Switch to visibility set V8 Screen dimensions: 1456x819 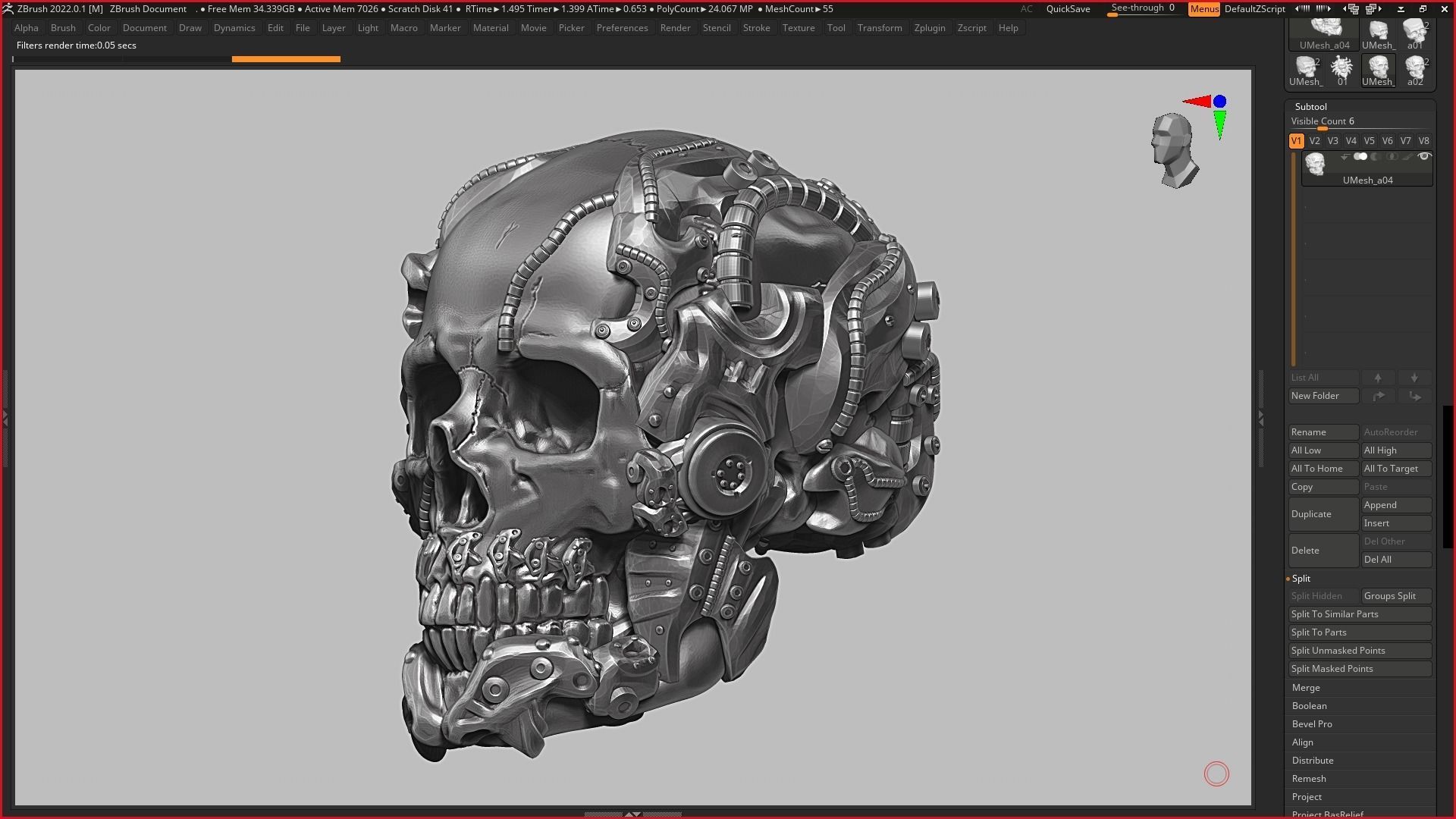pyautogui.click(x=1423, y=141)
